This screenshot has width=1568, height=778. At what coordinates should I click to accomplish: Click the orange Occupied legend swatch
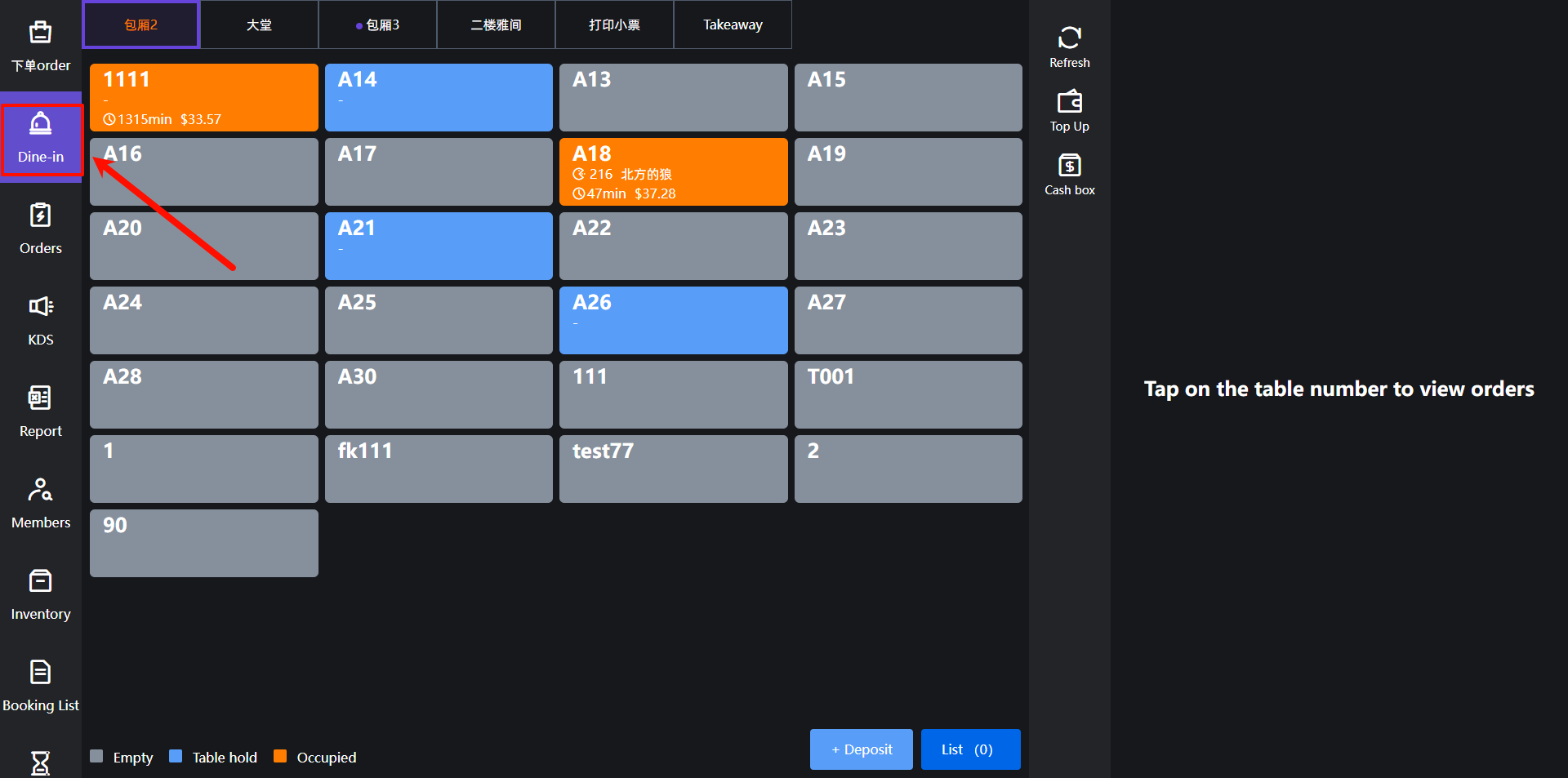[280, 757]
